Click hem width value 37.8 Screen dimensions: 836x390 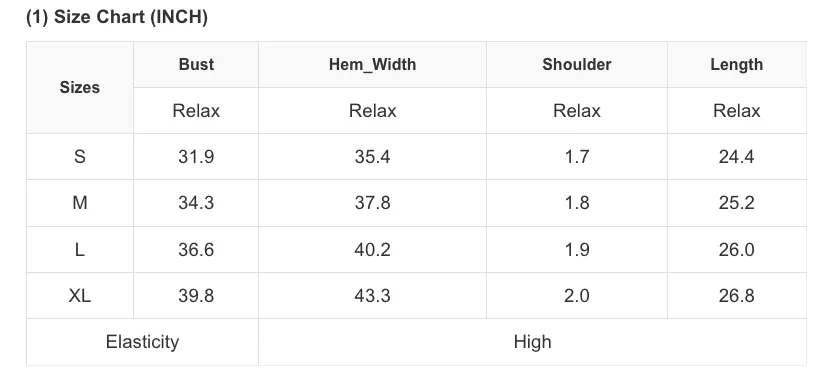(x=372, y=203)
